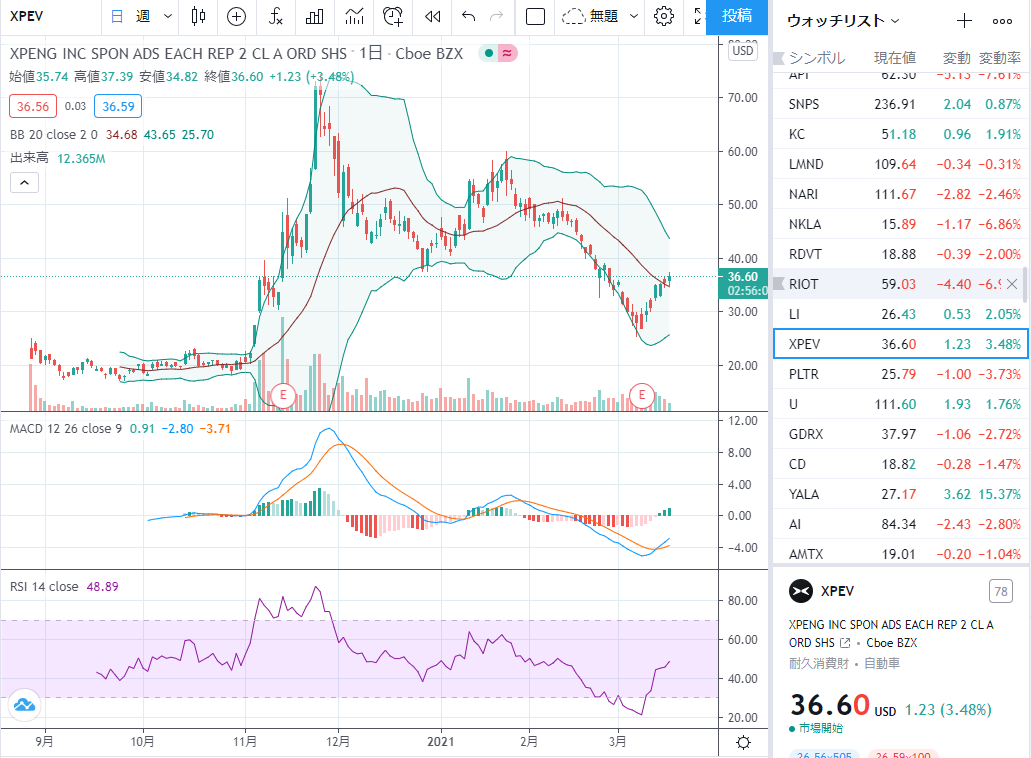The image size is (1031, 758).
Task: Click the watchlist vertical scrollbar
Action: 1025,284
